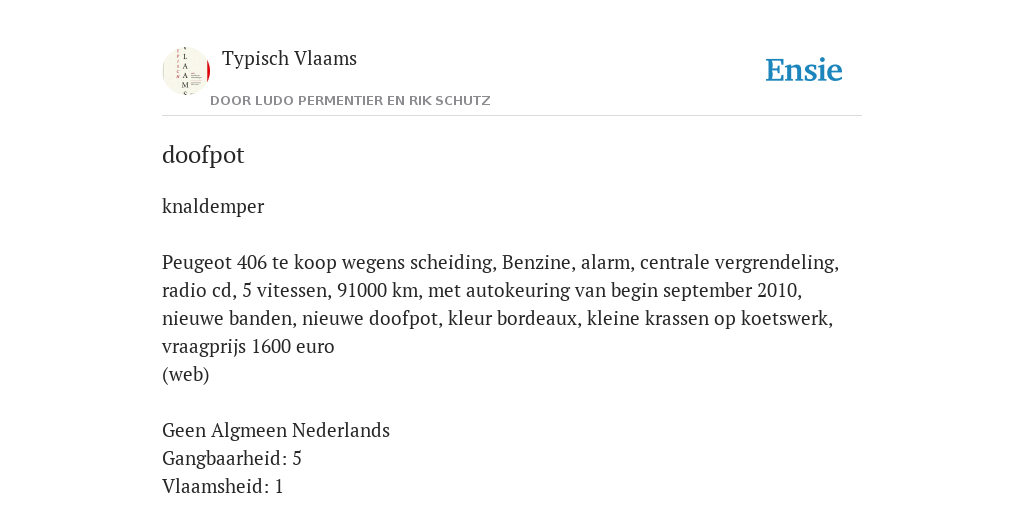Click the text 'vraagprijs 1600 euro'
This screenshot has height=512, width=1024.
248,347
